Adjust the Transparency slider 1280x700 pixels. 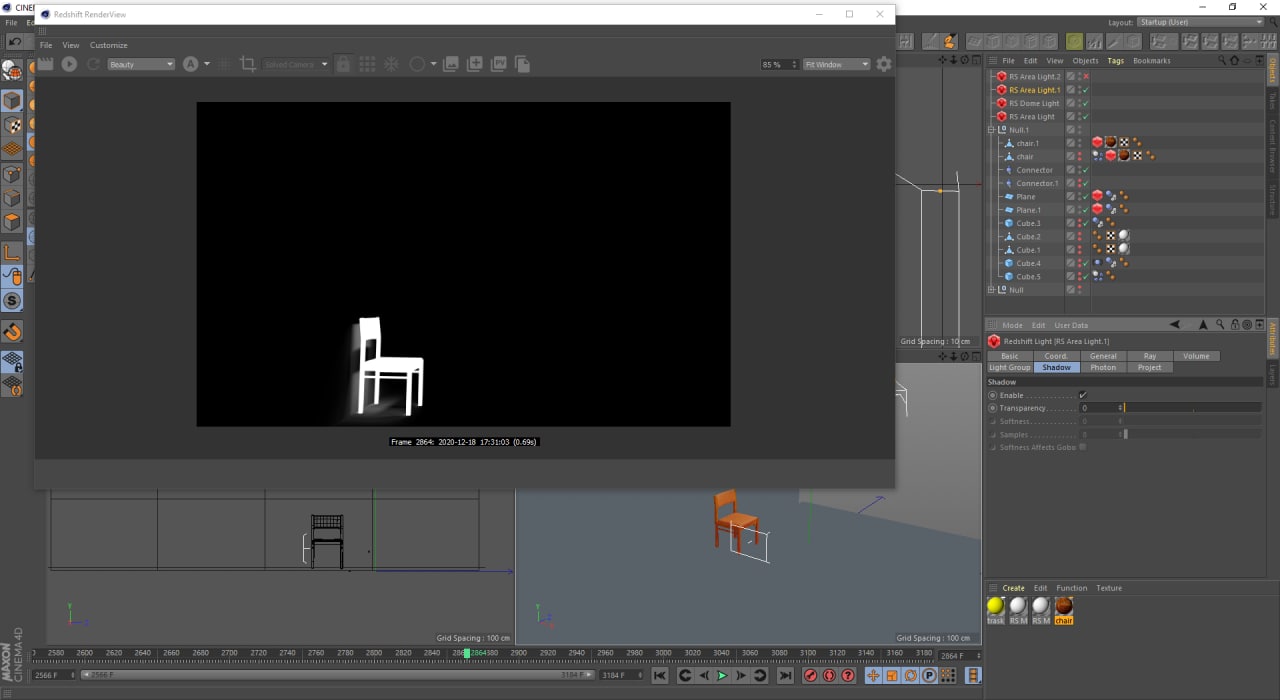point(1191,408)
